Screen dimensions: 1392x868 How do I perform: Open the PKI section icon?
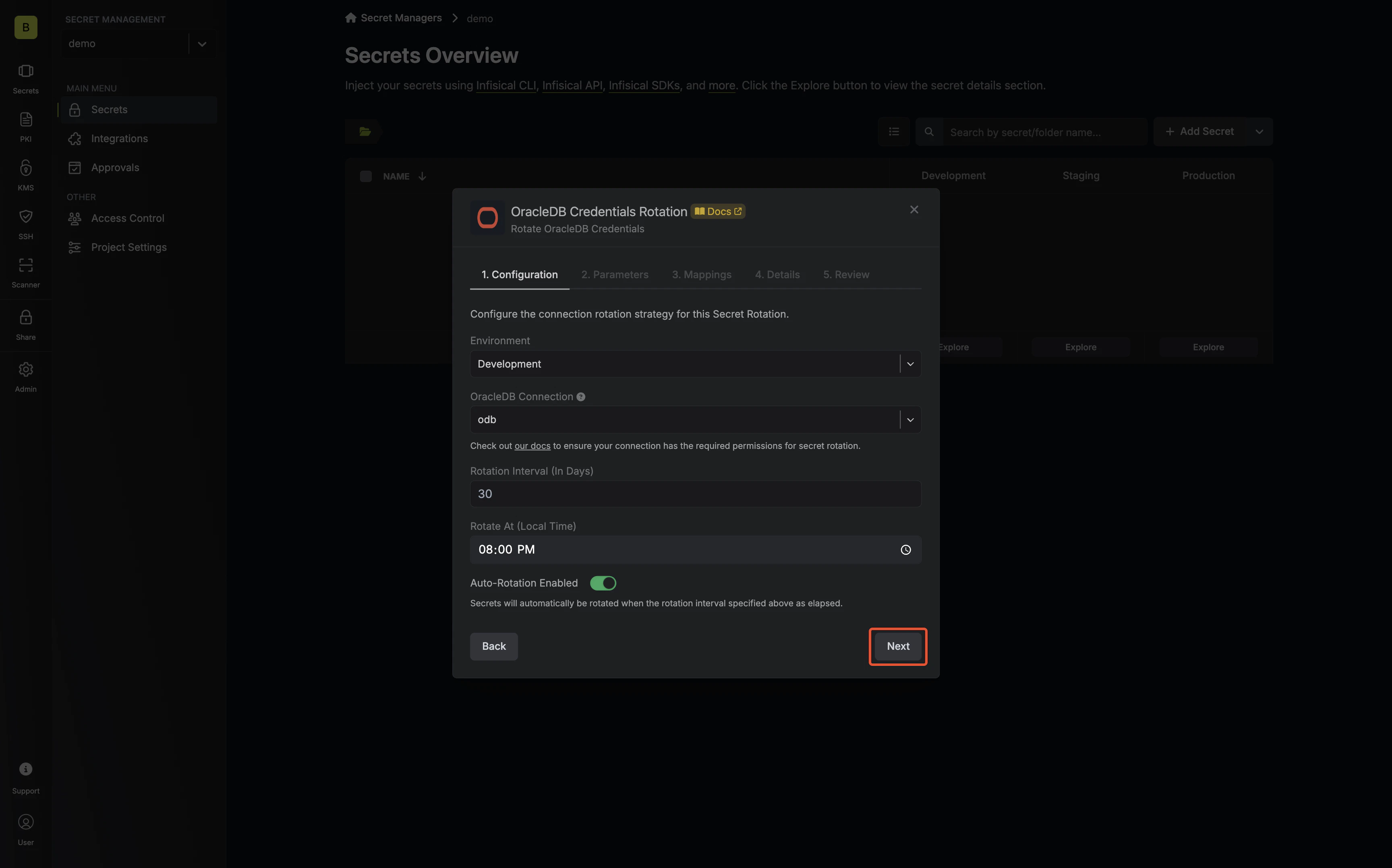[26, 127]
